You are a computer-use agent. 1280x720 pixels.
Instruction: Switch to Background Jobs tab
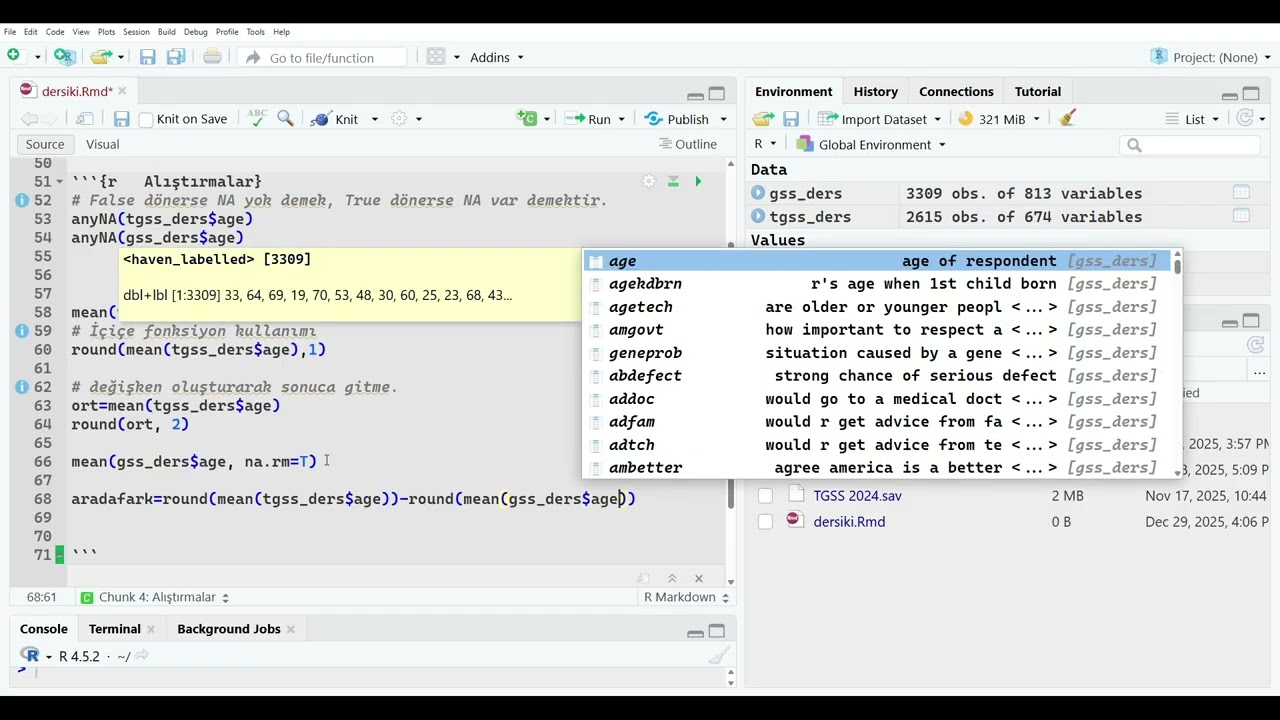(228, 629)
